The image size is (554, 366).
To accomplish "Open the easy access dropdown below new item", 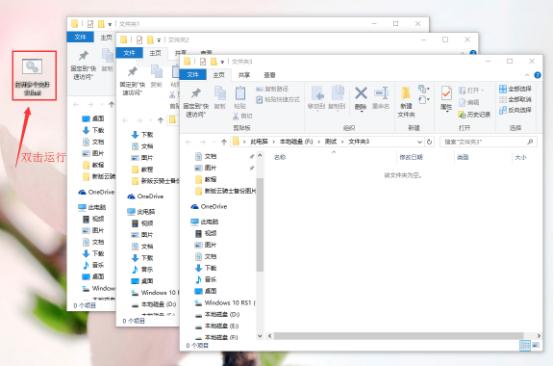I will [424, 100].
